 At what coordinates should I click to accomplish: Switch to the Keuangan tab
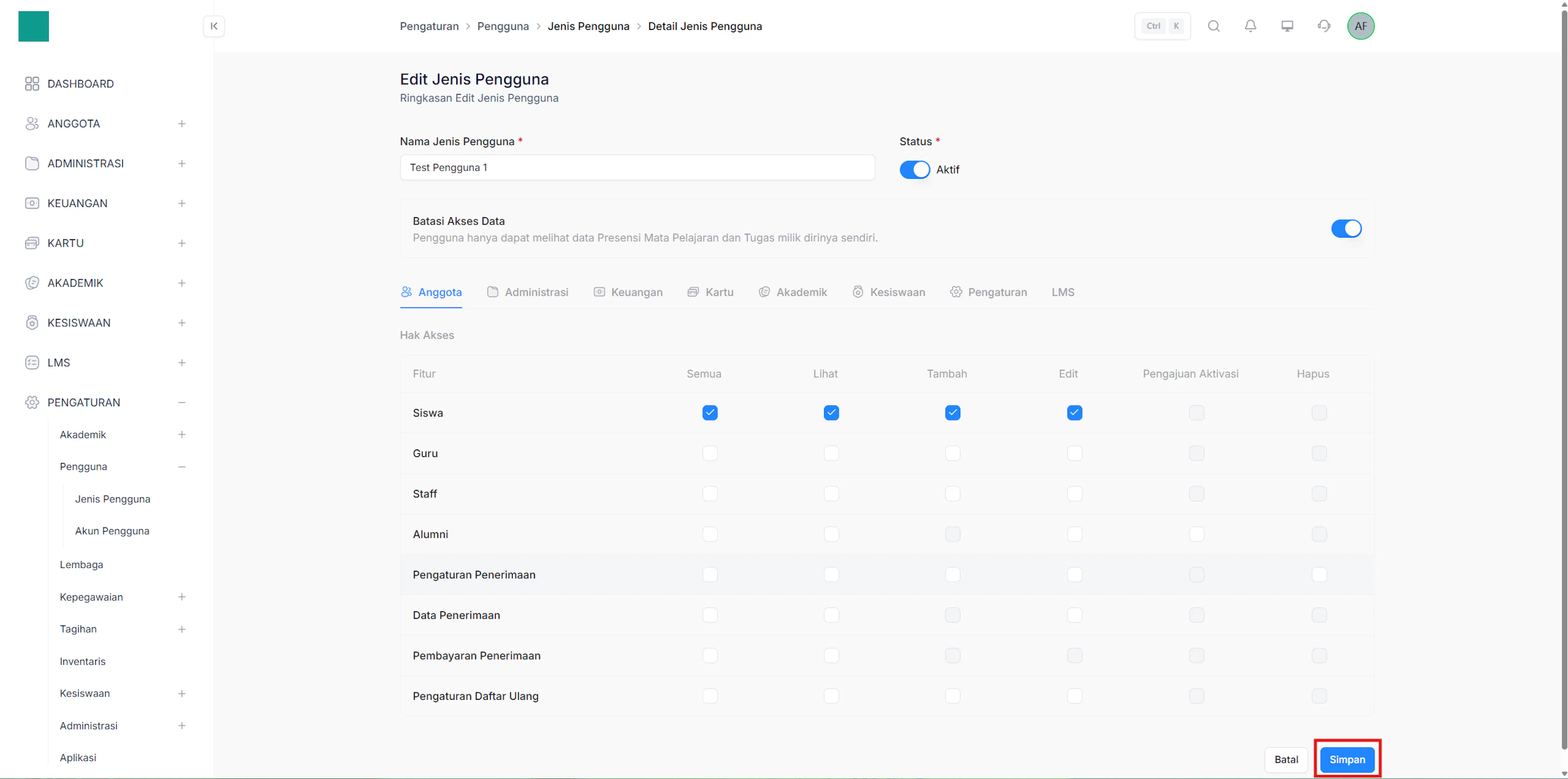(x=628, y=292)
